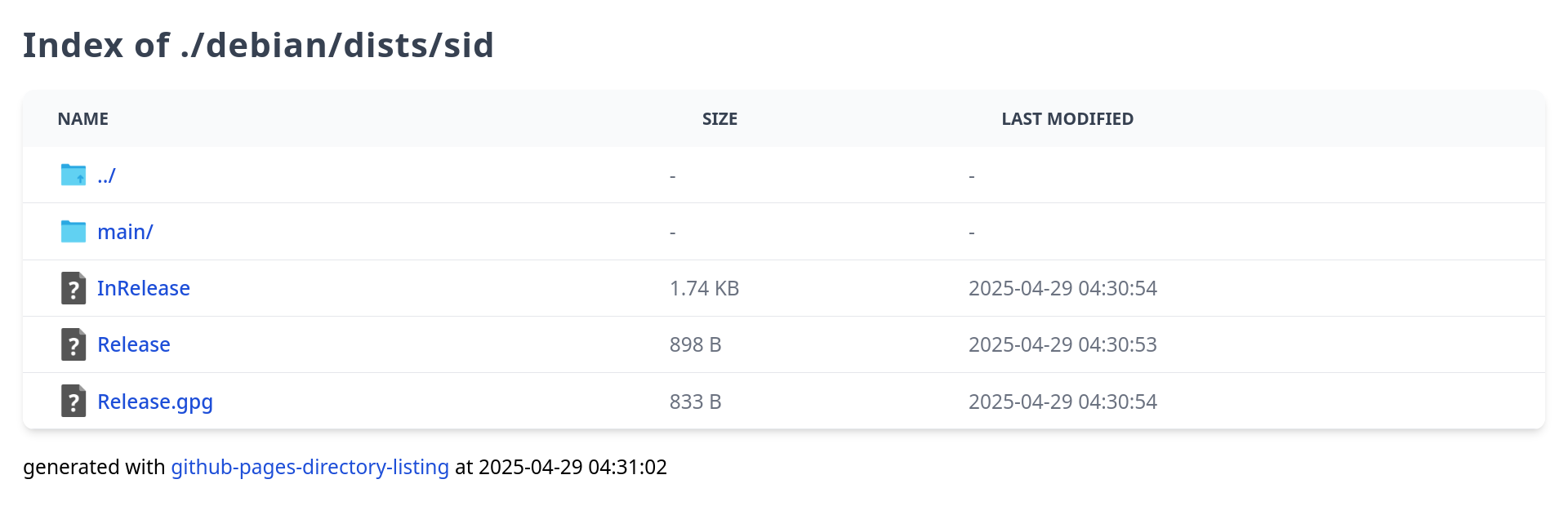This screenshot has height=506, width=1568.
Task: Open the main/ directory link
Action: point(125,232)
